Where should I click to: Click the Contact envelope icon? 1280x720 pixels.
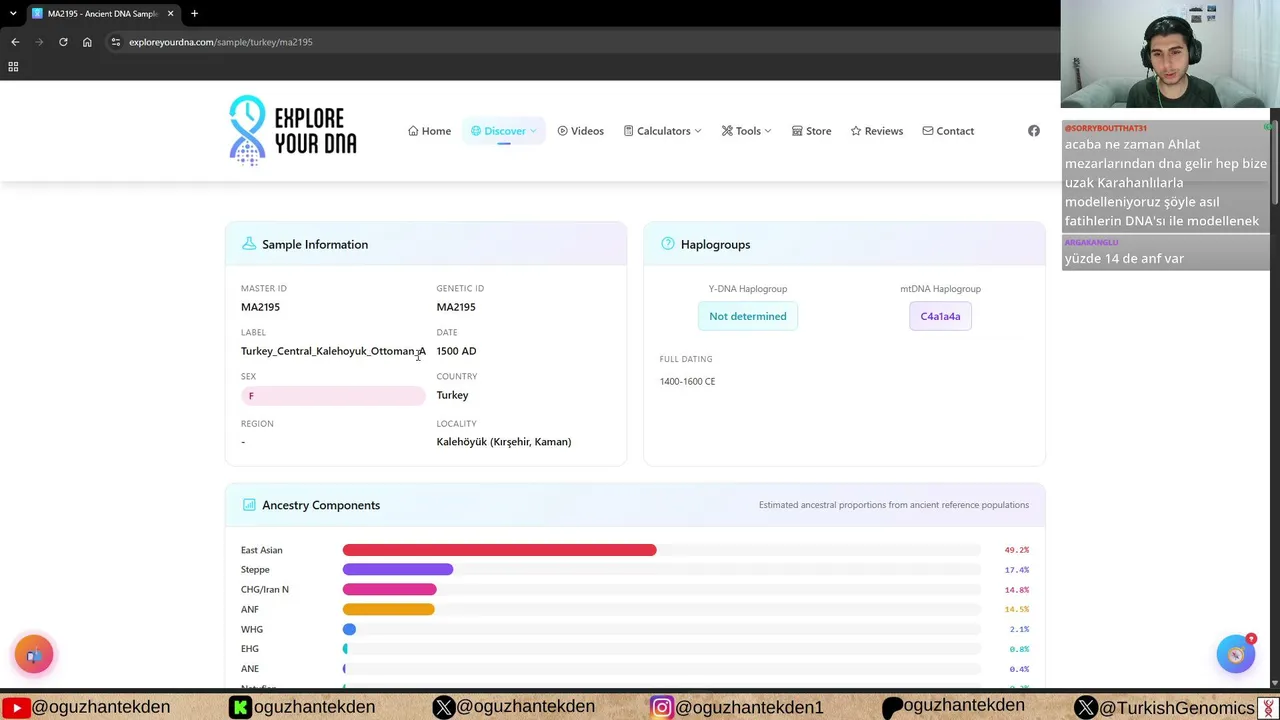pos(928,131)
